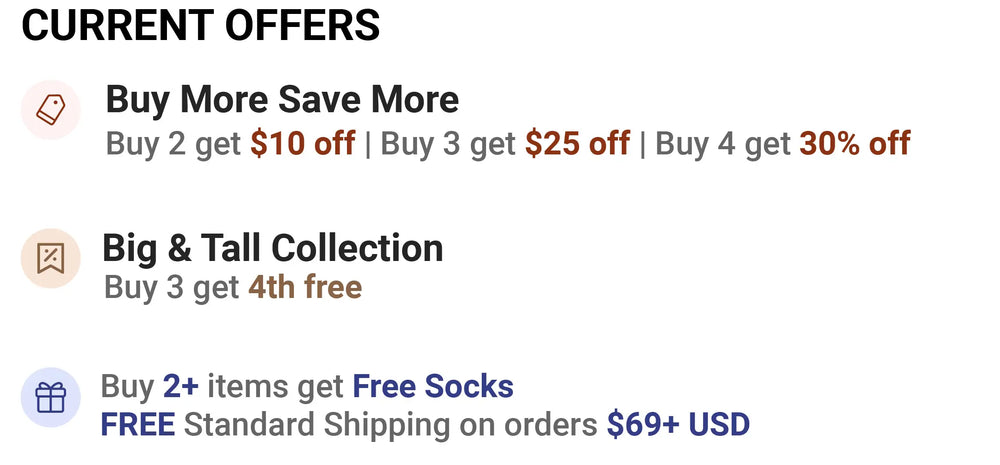The width and height of the screenshot is (1000, 465).
Task: Click the "Free Socks" highlighted text
Action: pos(433,386)
